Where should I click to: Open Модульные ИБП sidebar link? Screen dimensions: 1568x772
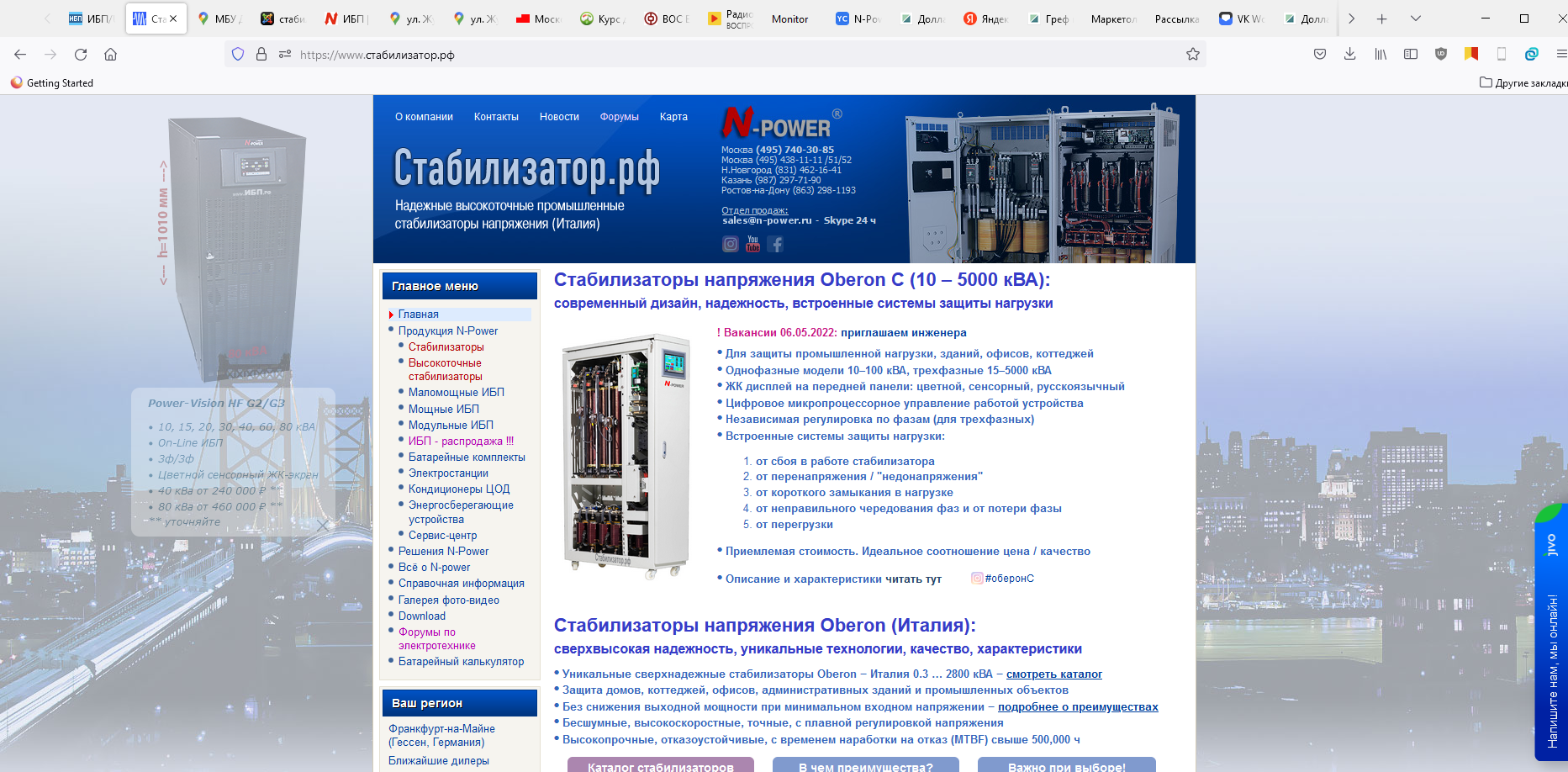click(x=451, y=425)
